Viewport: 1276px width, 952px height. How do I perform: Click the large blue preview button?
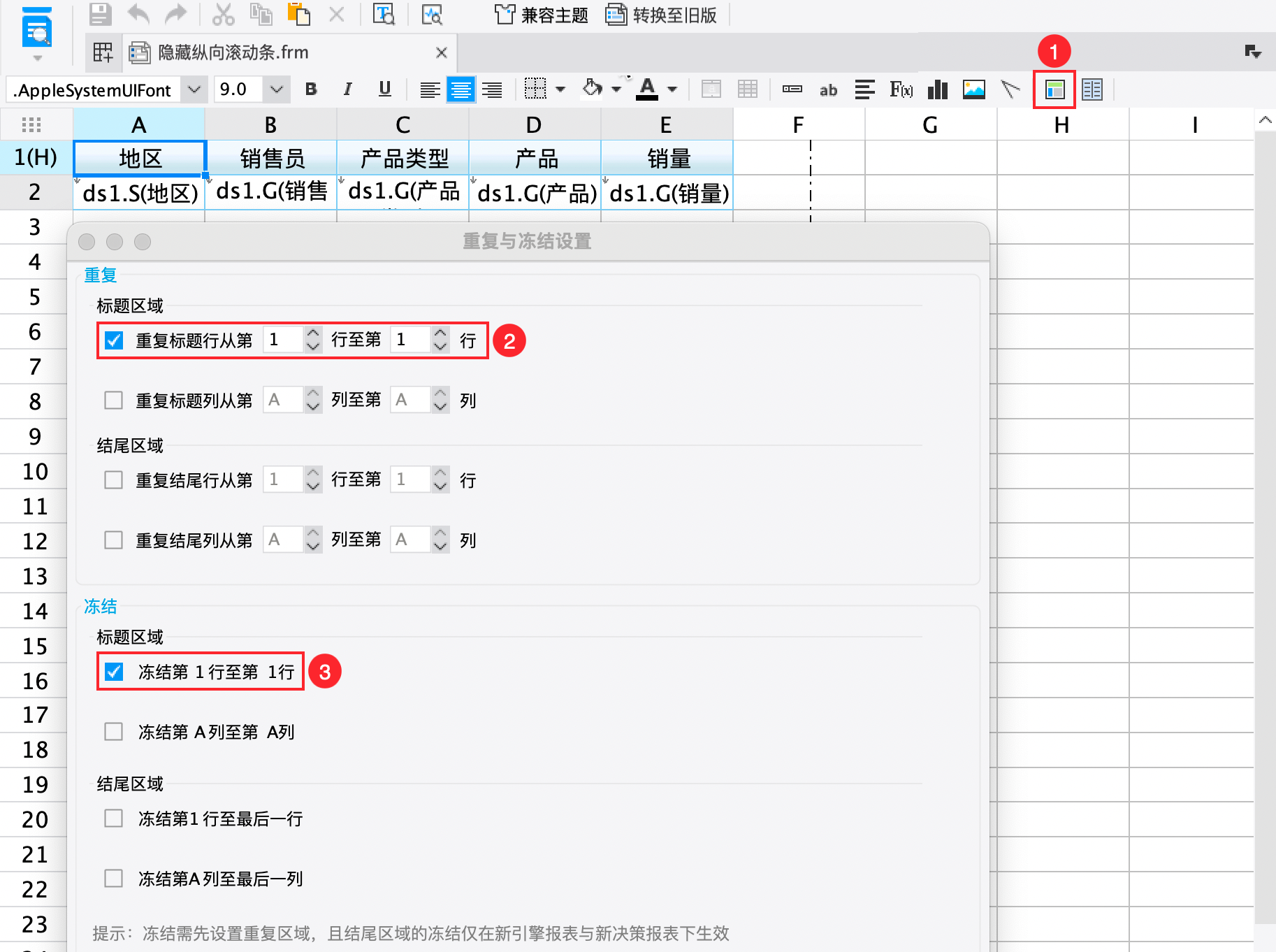pos(38,27)
